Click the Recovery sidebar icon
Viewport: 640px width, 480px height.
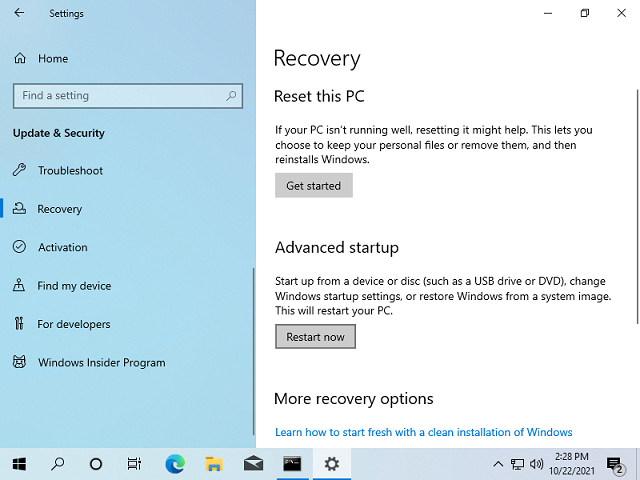19,208
